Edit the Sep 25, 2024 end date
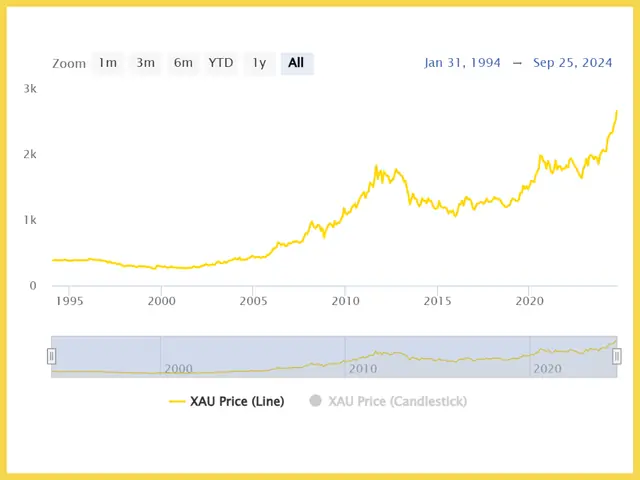This screenshot has height=480, width=640. coord(572,63)
